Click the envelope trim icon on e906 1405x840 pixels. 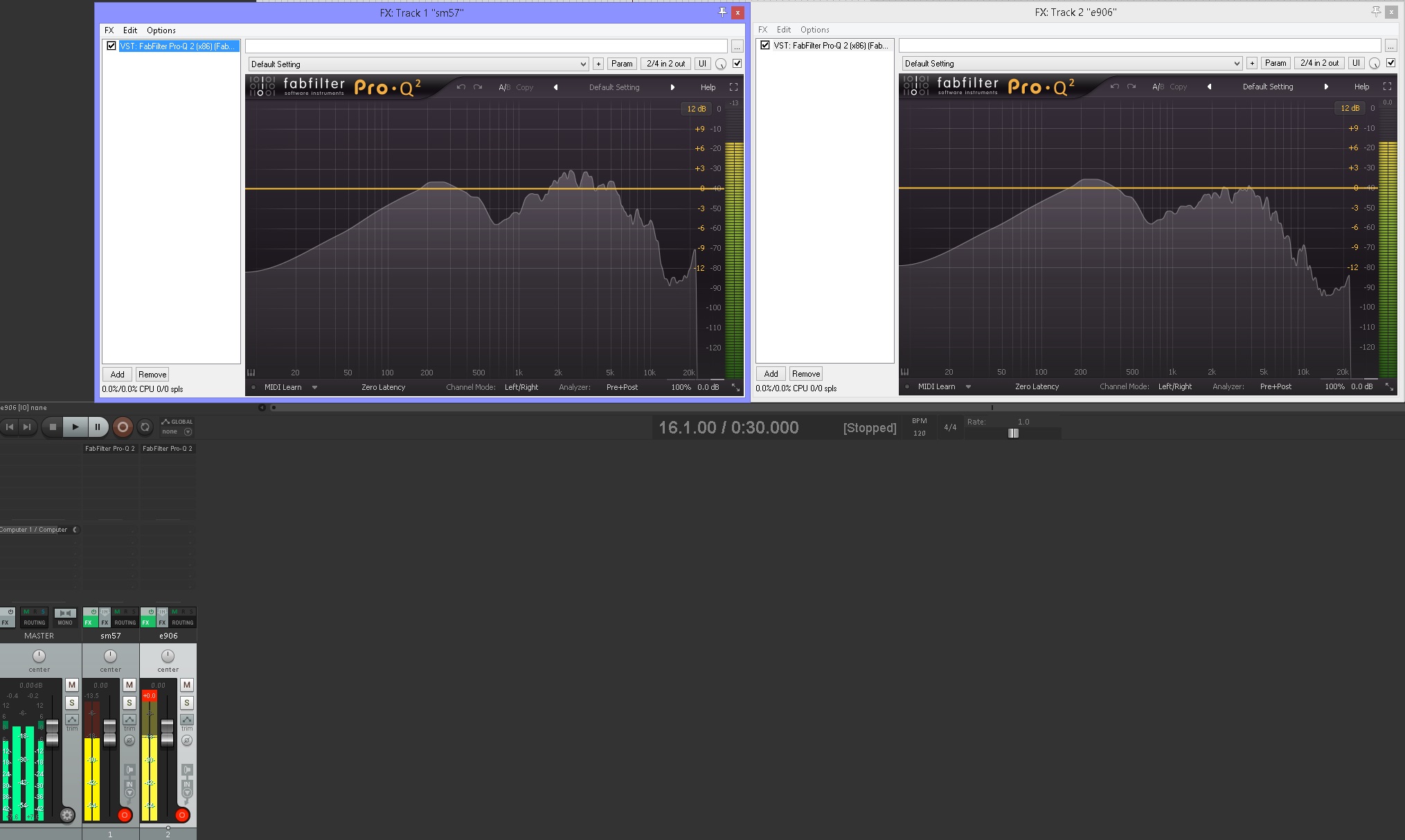tap(187, 721)
